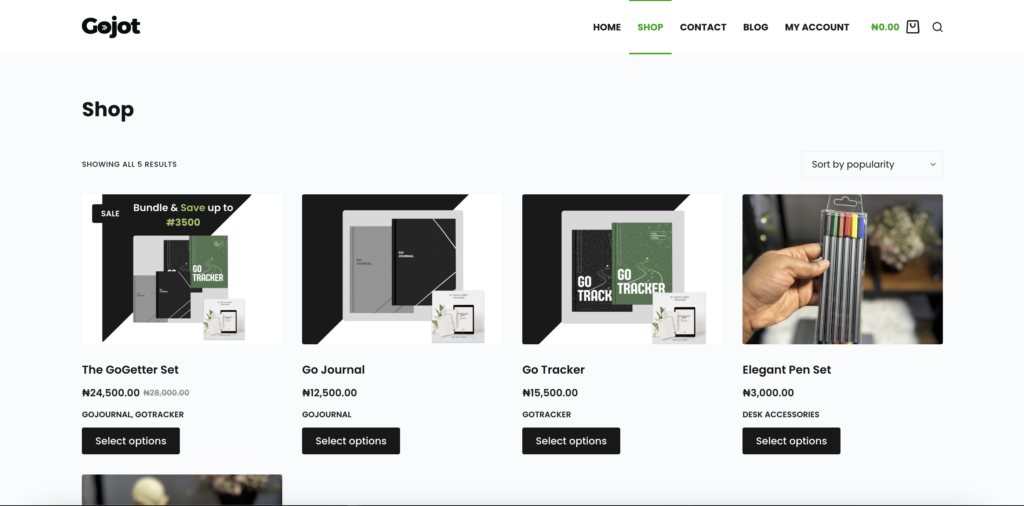The image size is (1024, 506).
Task: Open the Elegant Pen Set product photo
Action: pos(842,269)
